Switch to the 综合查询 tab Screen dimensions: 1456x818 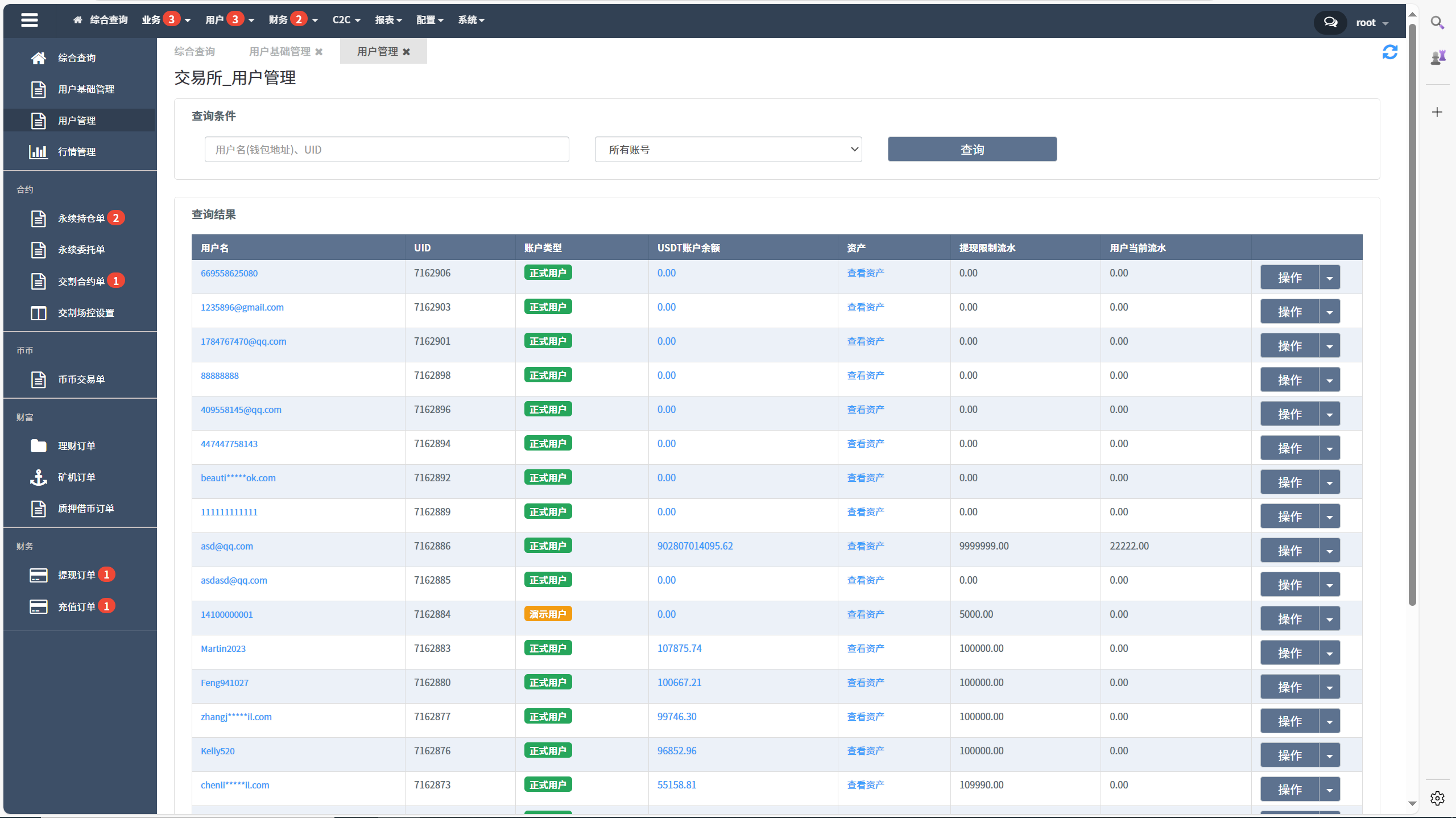pos(195,51)
